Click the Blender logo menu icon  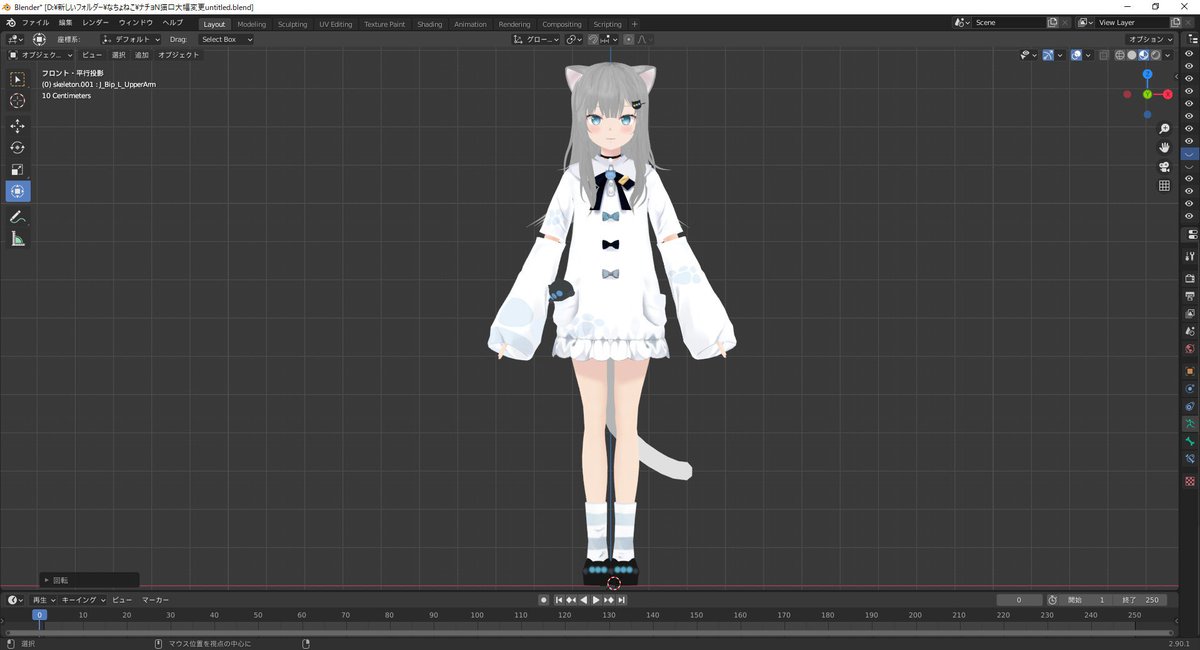tap(10, 22)
